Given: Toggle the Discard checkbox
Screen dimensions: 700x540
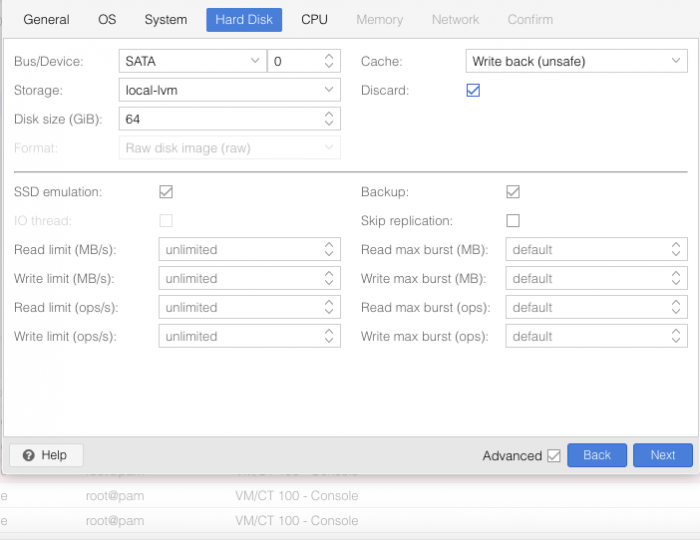Looking at the screenshot, I should [474, 90].
